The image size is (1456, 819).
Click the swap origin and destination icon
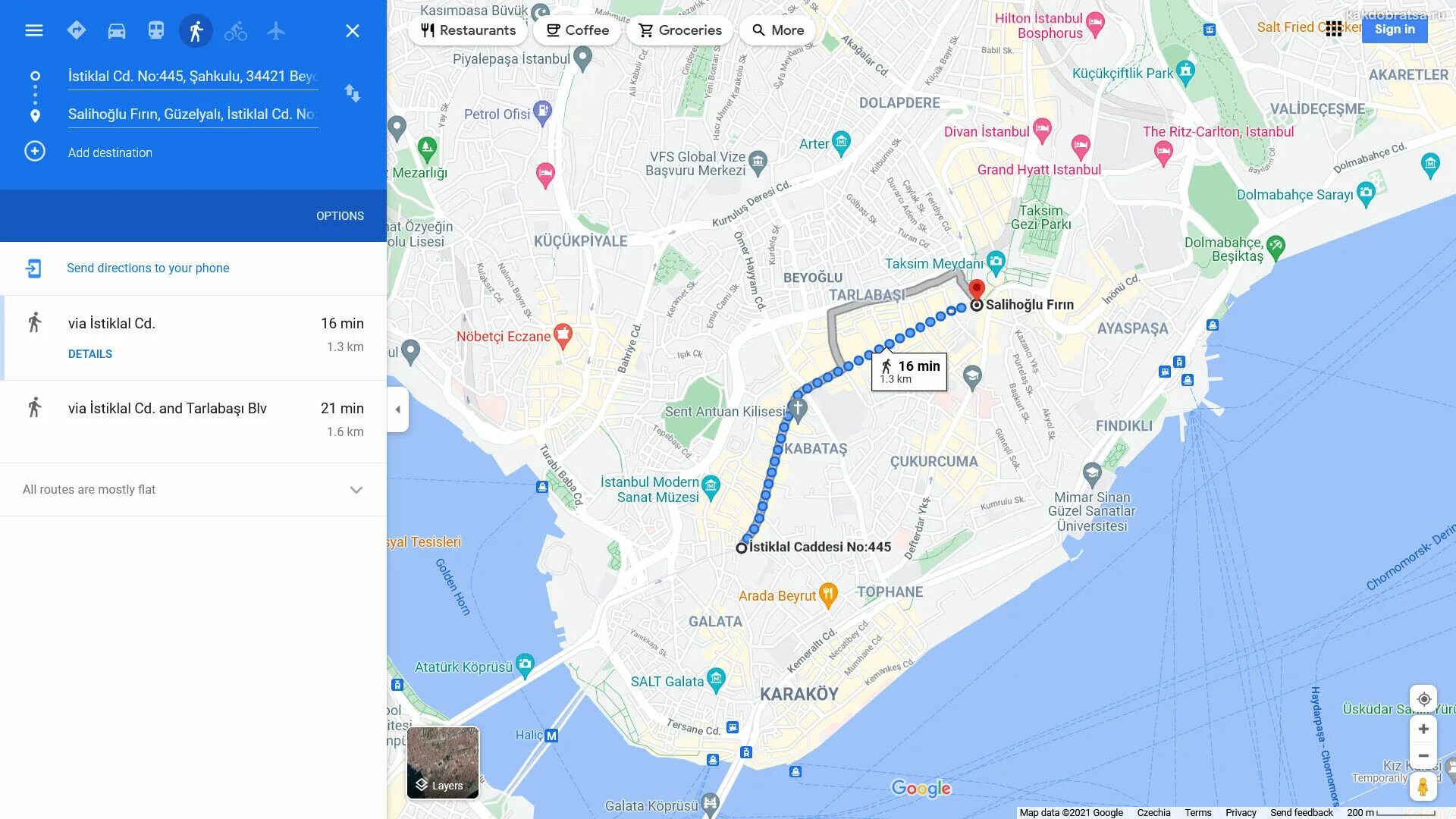tap(354, 94)
